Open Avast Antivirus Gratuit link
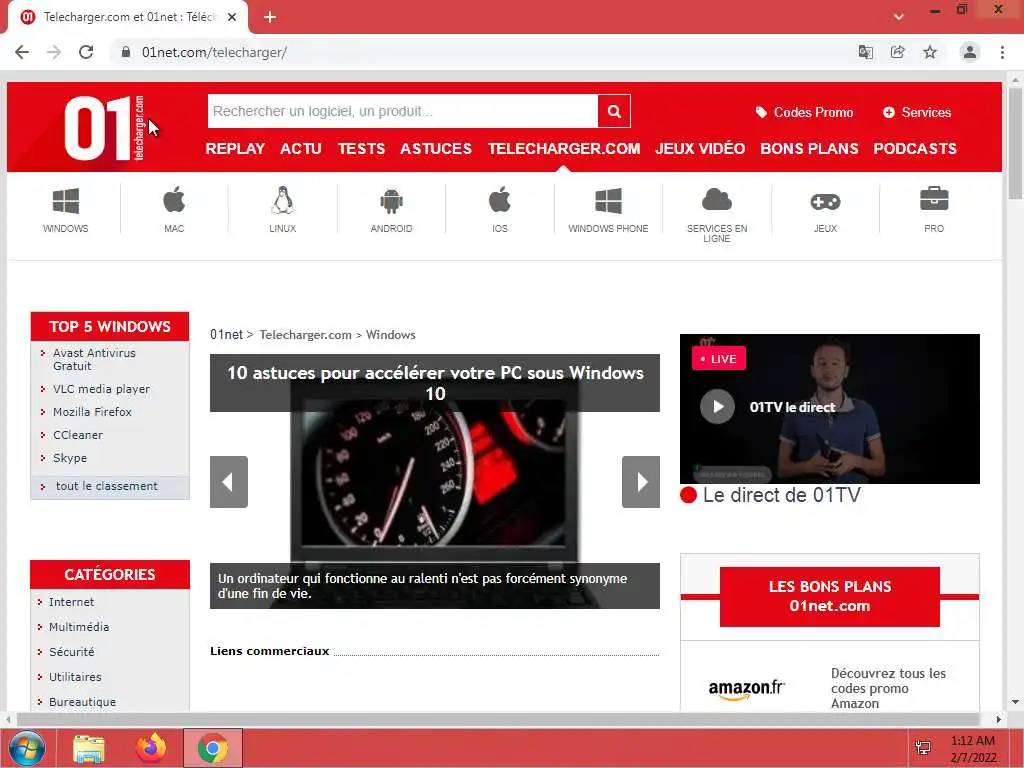The height and width of the screenshot is (768, 1024). [94, 359]
